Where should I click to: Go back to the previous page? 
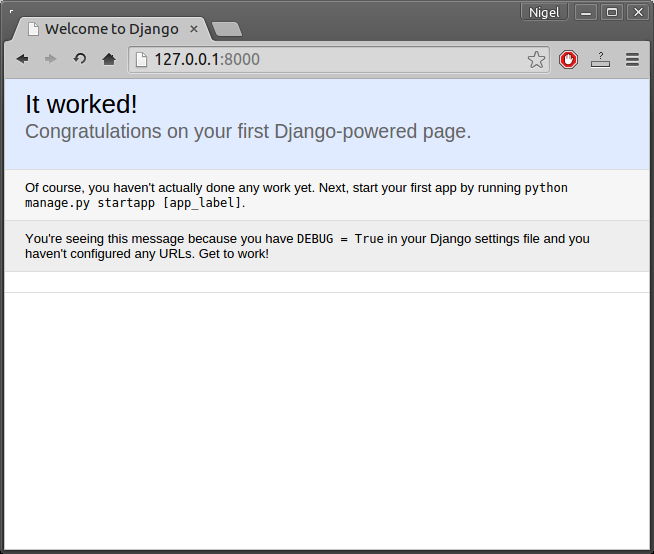click(x=23, y=59)
